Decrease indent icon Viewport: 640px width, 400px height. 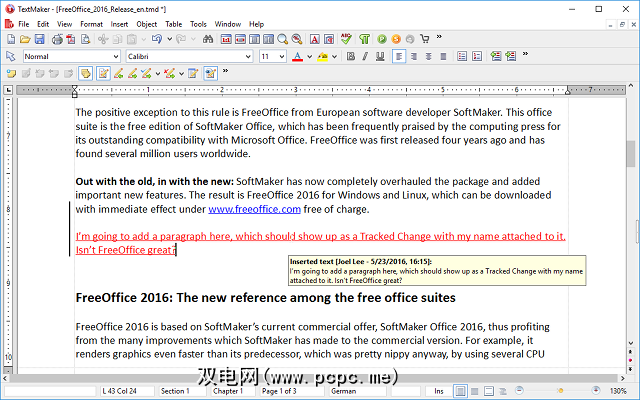496,56
